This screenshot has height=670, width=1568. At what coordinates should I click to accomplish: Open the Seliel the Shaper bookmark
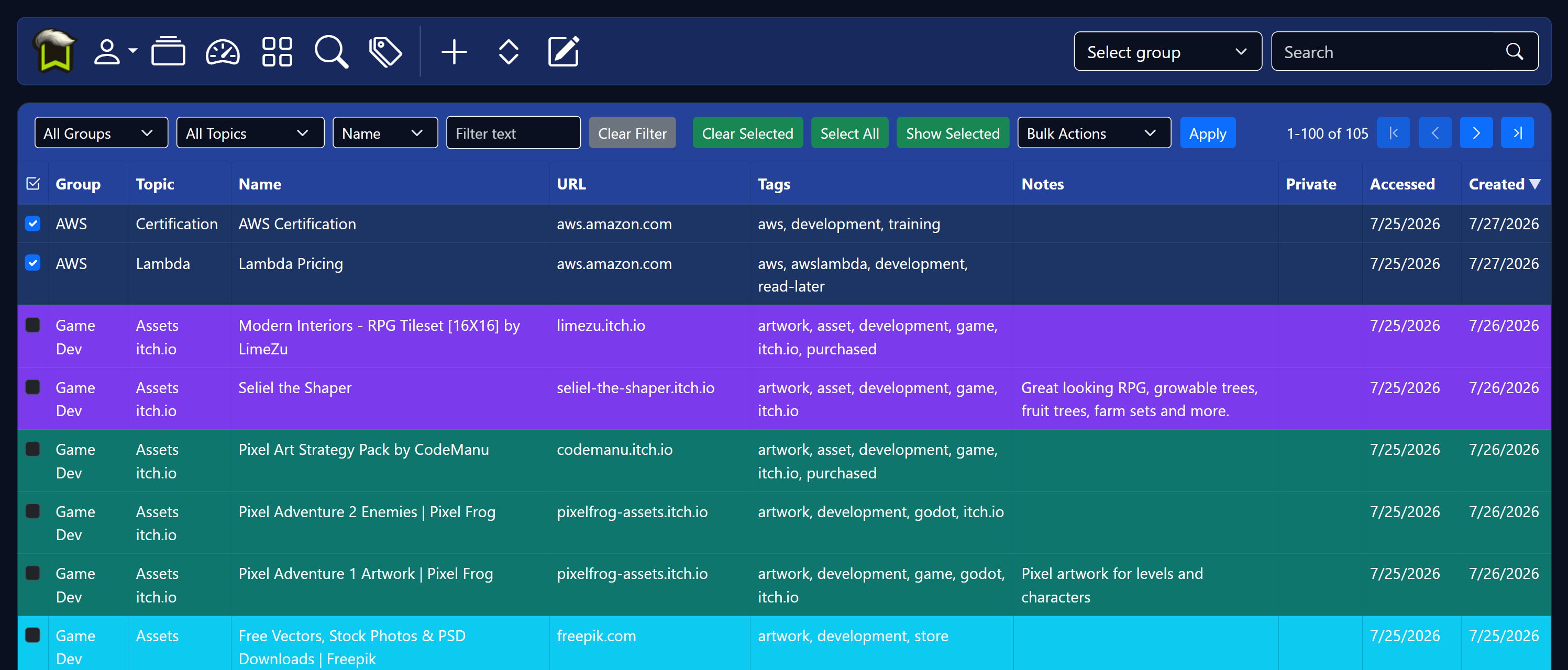(x=295, y=387)
